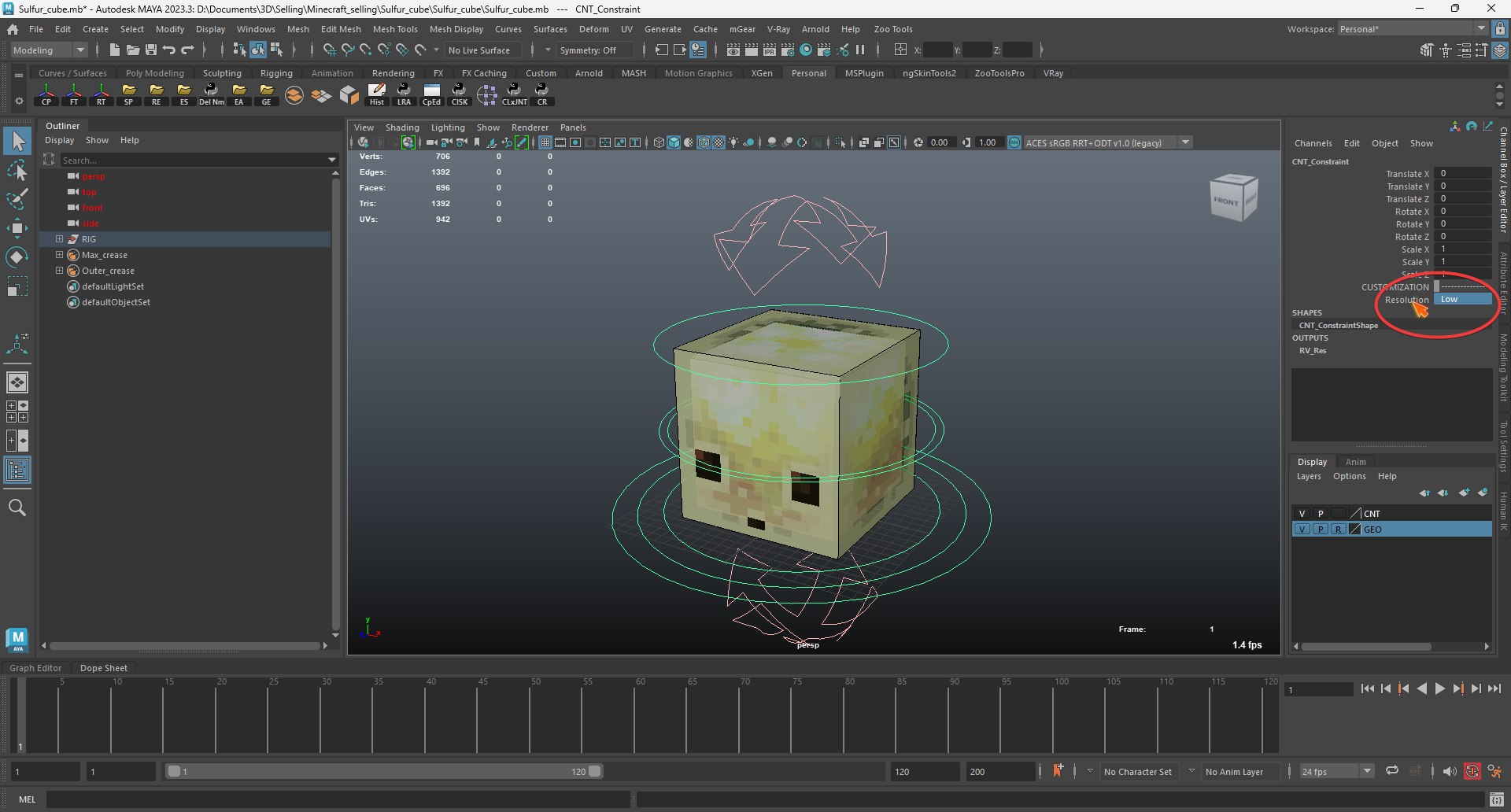Expand the RIG node in Outliner
Image resolution: width=1511 pixels, height=812 pixels.
click(59, 239)
